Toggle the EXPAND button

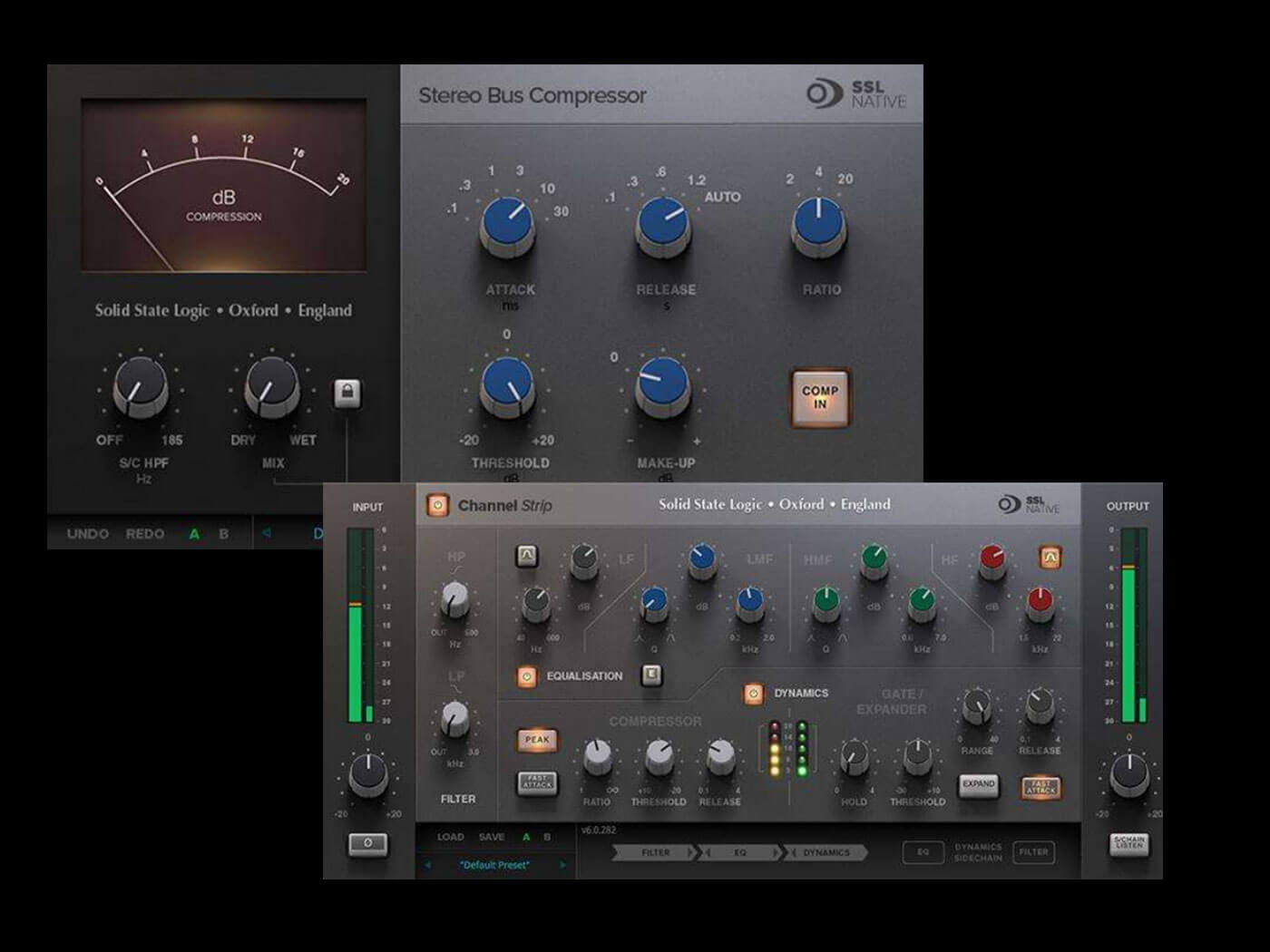[x=979, y=784]
